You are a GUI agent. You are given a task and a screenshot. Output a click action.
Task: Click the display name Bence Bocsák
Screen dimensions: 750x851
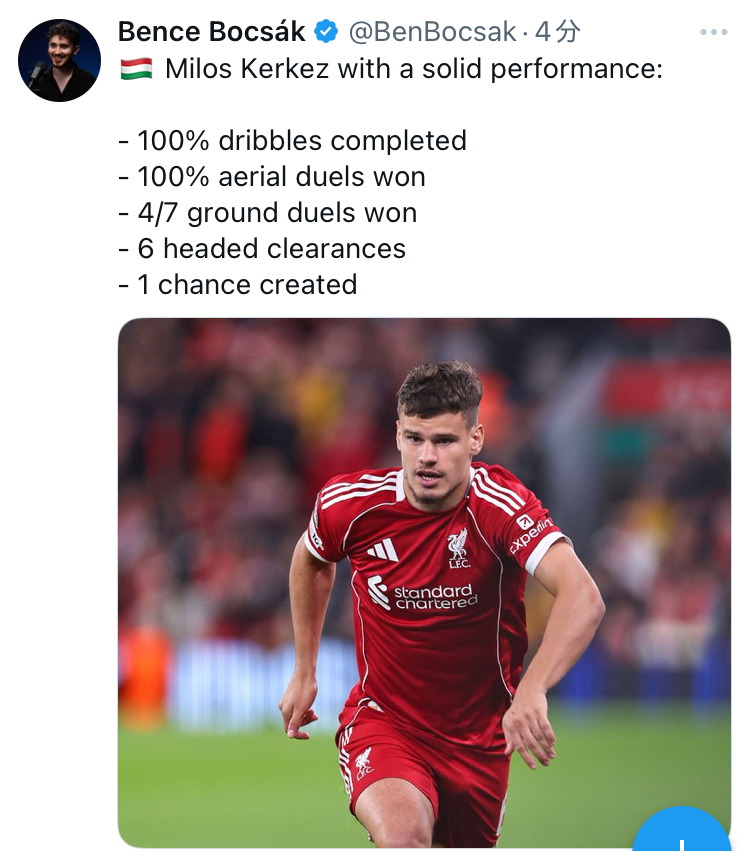[212, 32]
